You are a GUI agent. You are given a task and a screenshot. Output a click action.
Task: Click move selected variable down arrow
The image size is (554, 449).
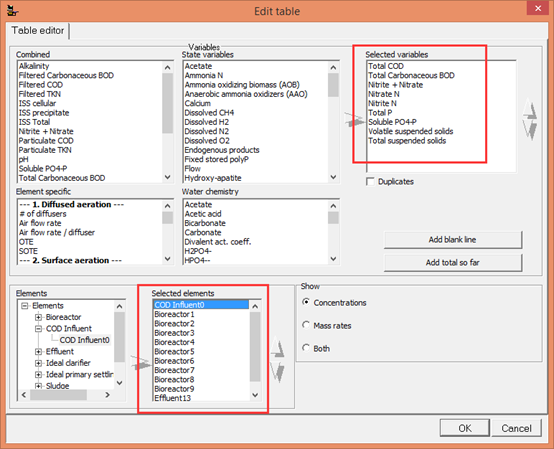[530, 130]
